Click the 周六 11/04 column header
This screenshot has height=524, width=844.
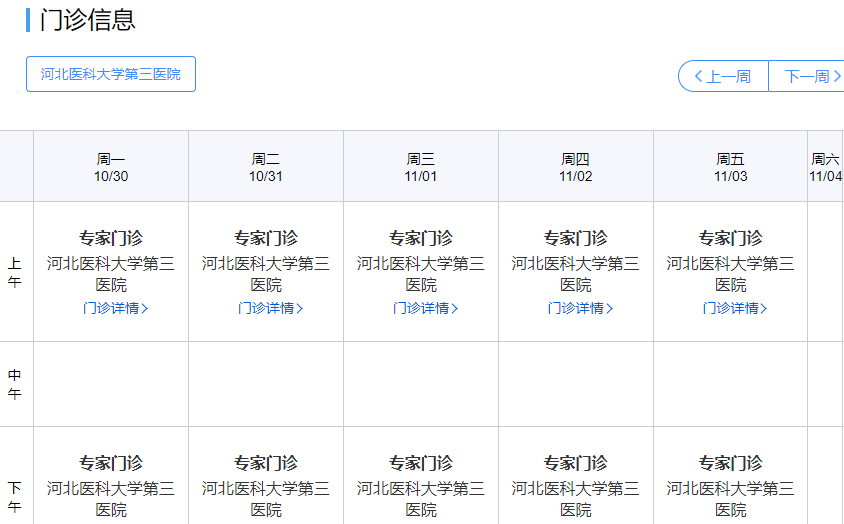tap(825, 167)
